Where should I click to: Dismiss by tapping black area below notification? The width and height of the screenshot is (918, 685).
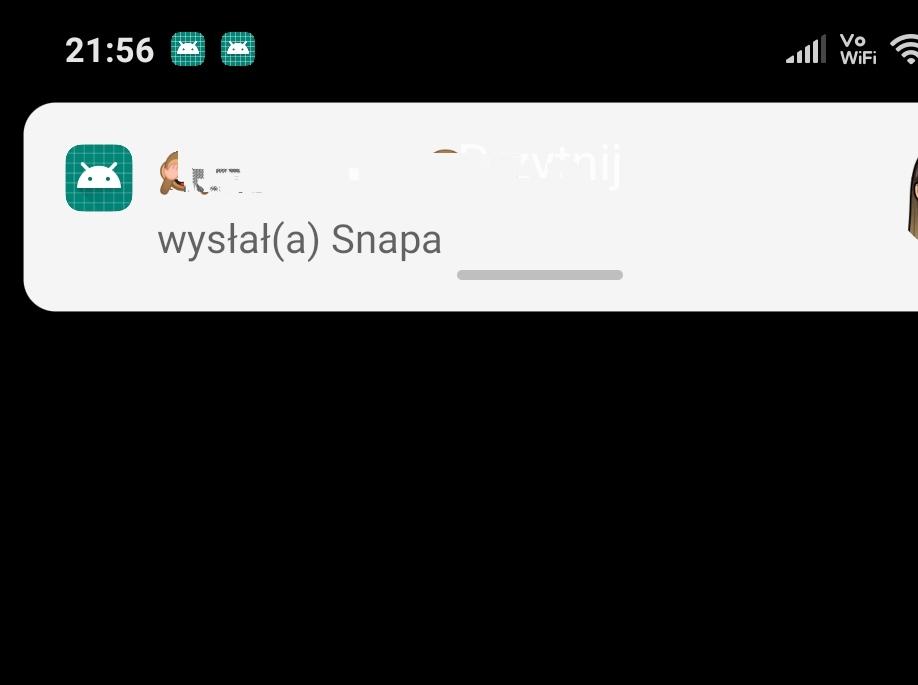tap(459, 498)
